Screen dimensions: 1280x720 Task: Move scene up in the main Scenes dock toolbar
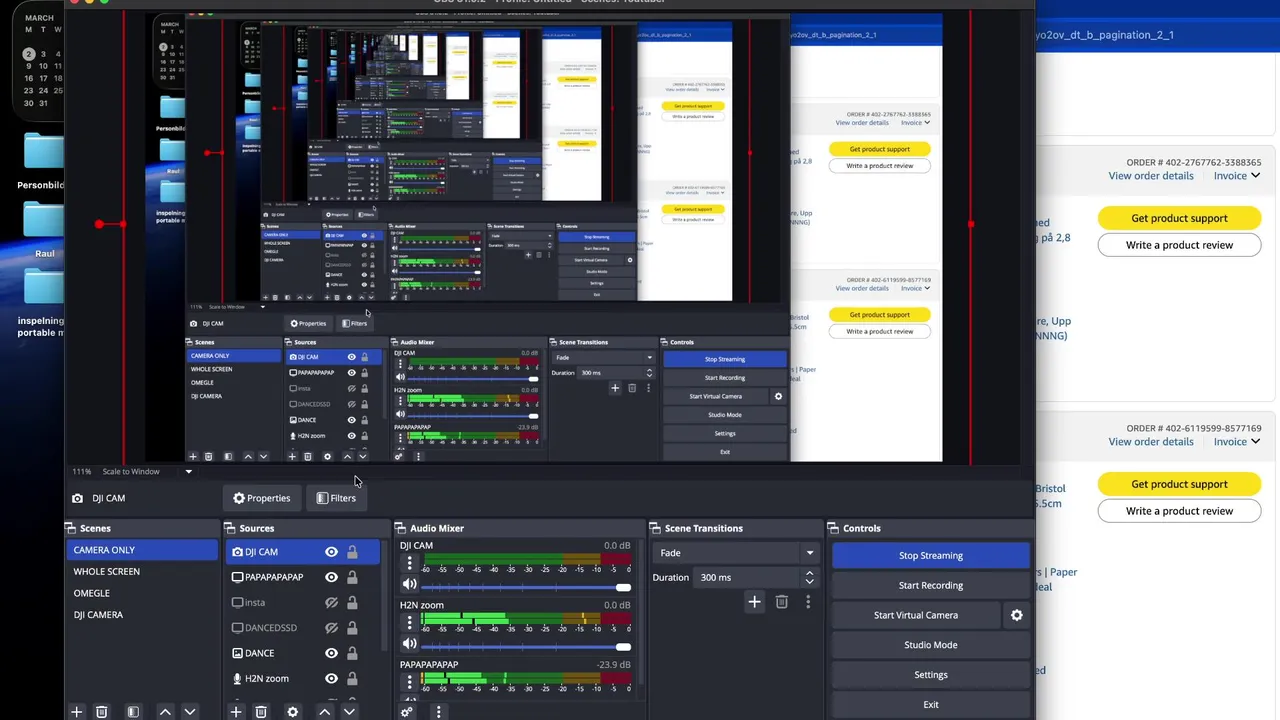click(165, 712)
